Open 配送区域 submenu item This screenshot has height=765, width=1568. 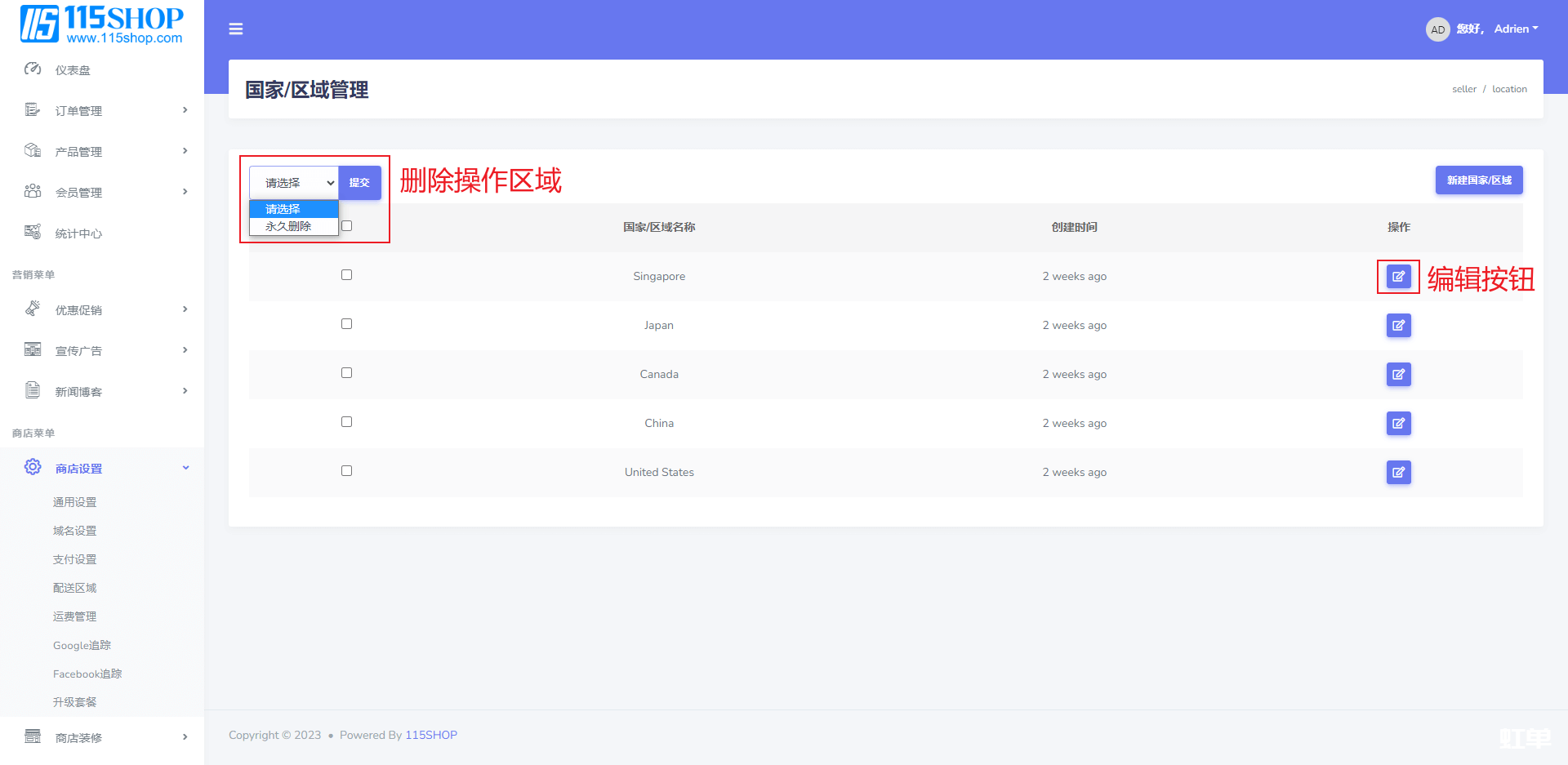click(x=75, y=588)
